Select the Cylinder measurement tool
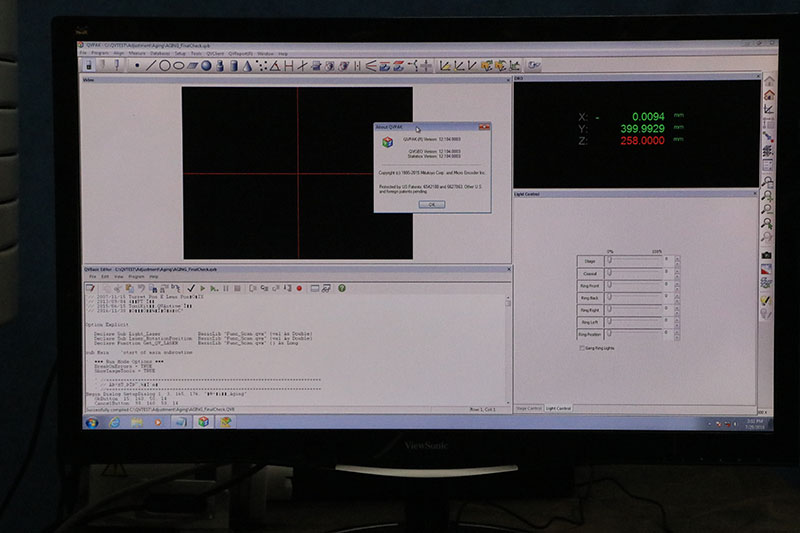Image resolution: width=800 pixels, height=533 pixels. [x=234, y=66]
